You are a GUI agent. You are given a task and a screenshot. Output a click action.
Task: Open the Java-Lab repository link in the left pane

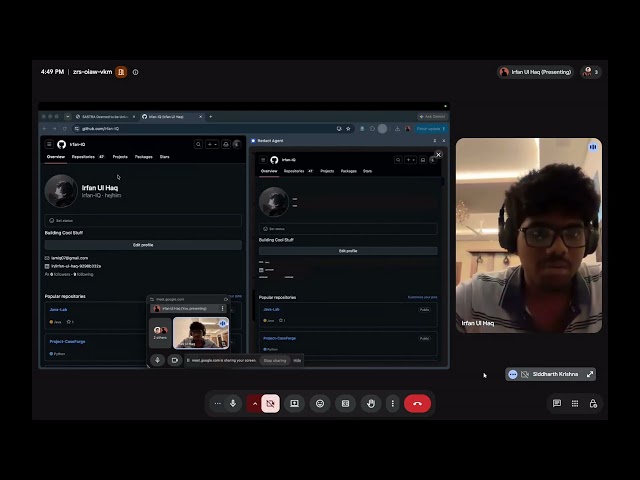pos(58,309)
